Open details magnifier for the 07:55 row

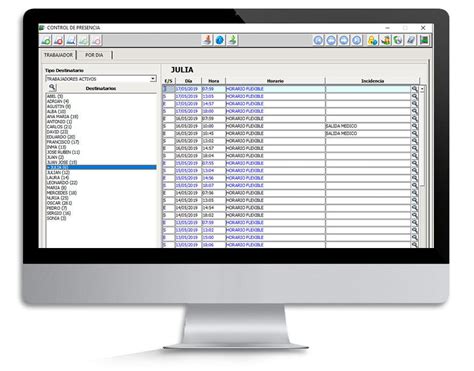(x=414, y=163)
